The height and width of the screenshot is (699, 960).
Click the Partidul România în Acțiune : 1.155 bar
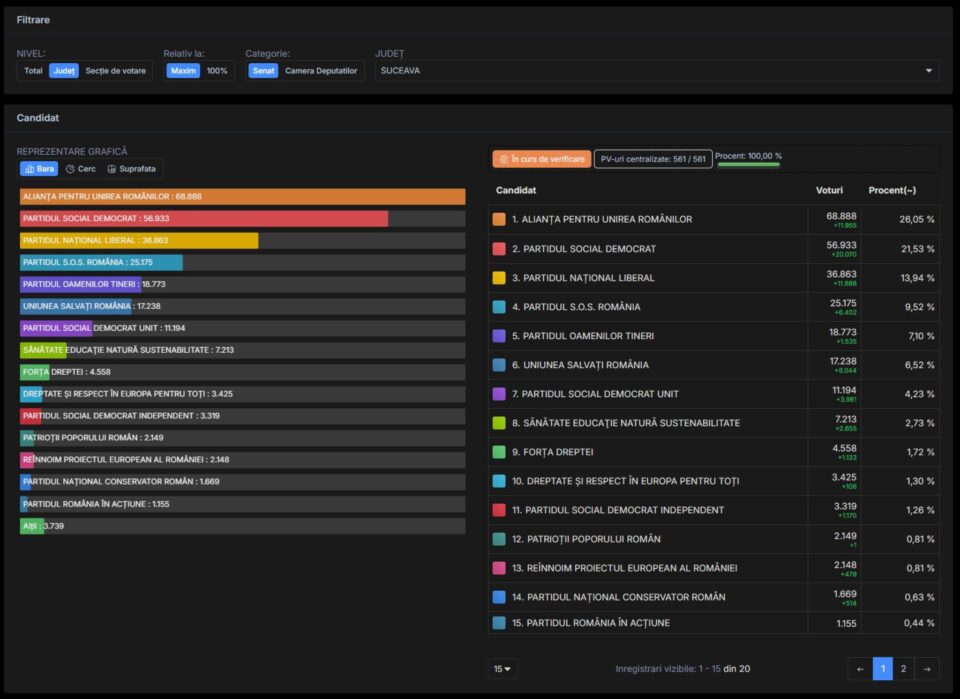(x=24, y=504)
